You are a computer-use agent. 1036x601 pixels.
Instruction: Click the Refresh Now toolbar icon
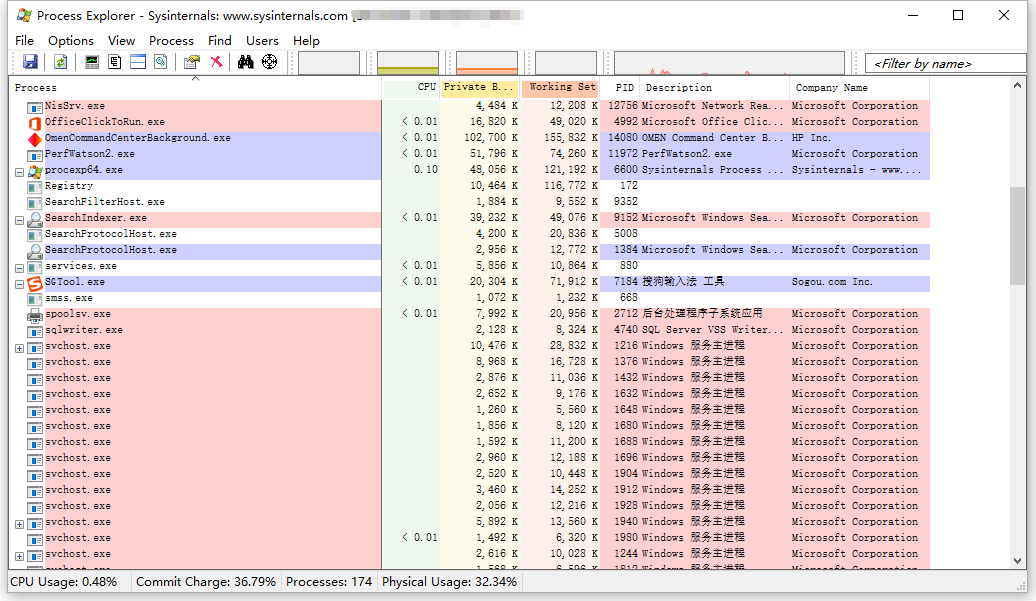(61, 63)
